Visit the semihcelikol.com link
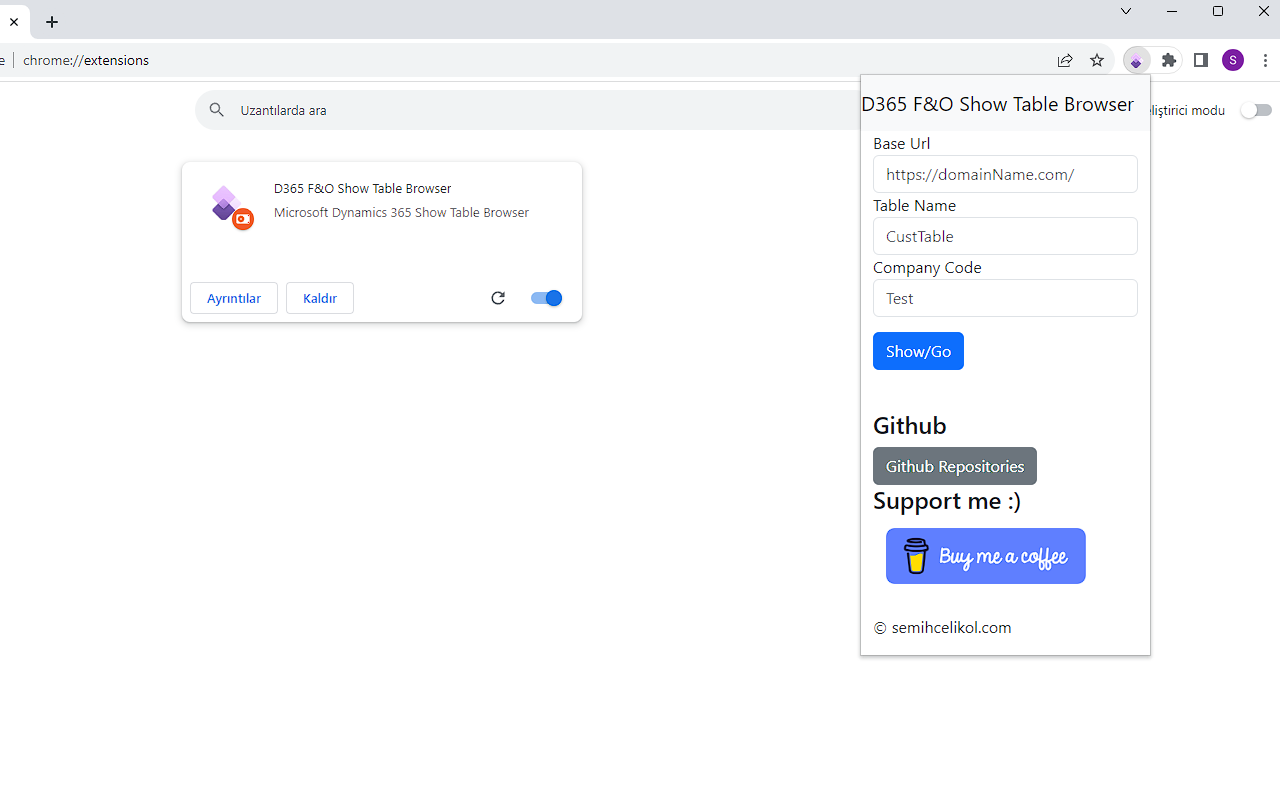 tap(951, 627)
